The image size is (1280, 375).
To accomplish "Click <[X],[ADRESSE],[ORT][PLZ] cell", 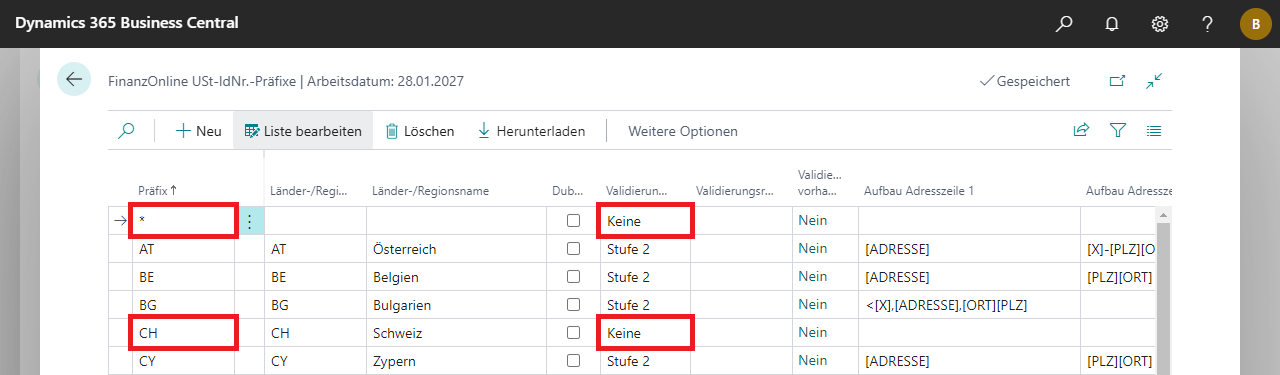I will [x=969, y=305].
